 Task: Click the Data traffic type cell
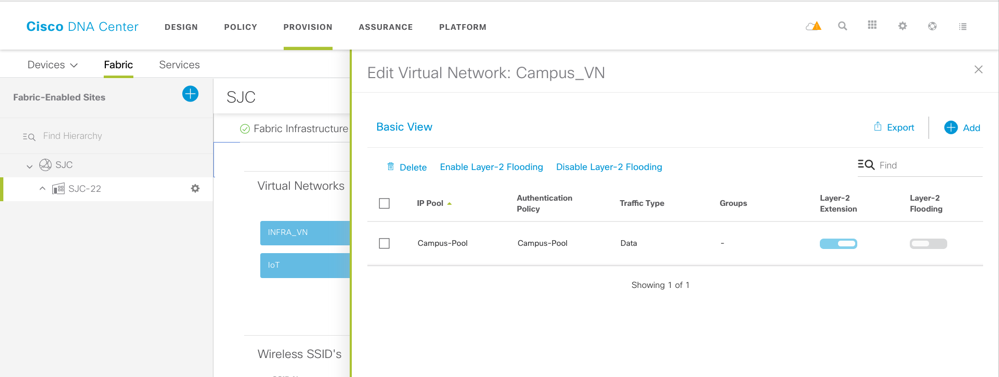(628, 243)
